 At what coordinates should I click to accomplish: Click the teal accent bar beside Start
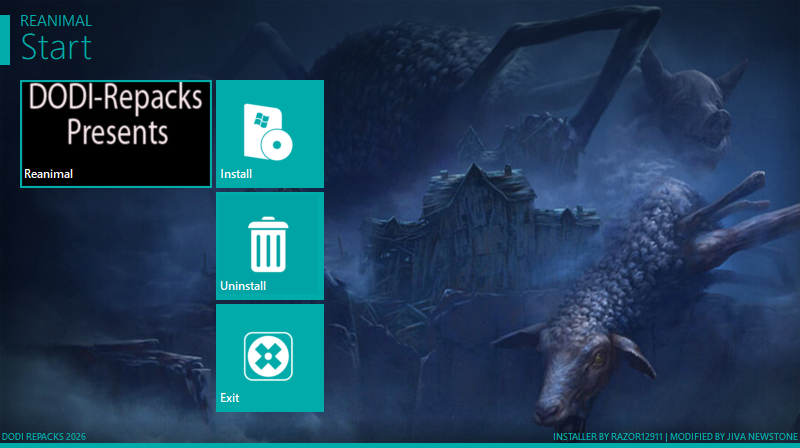pyautogui.click(x=4, y=38)
